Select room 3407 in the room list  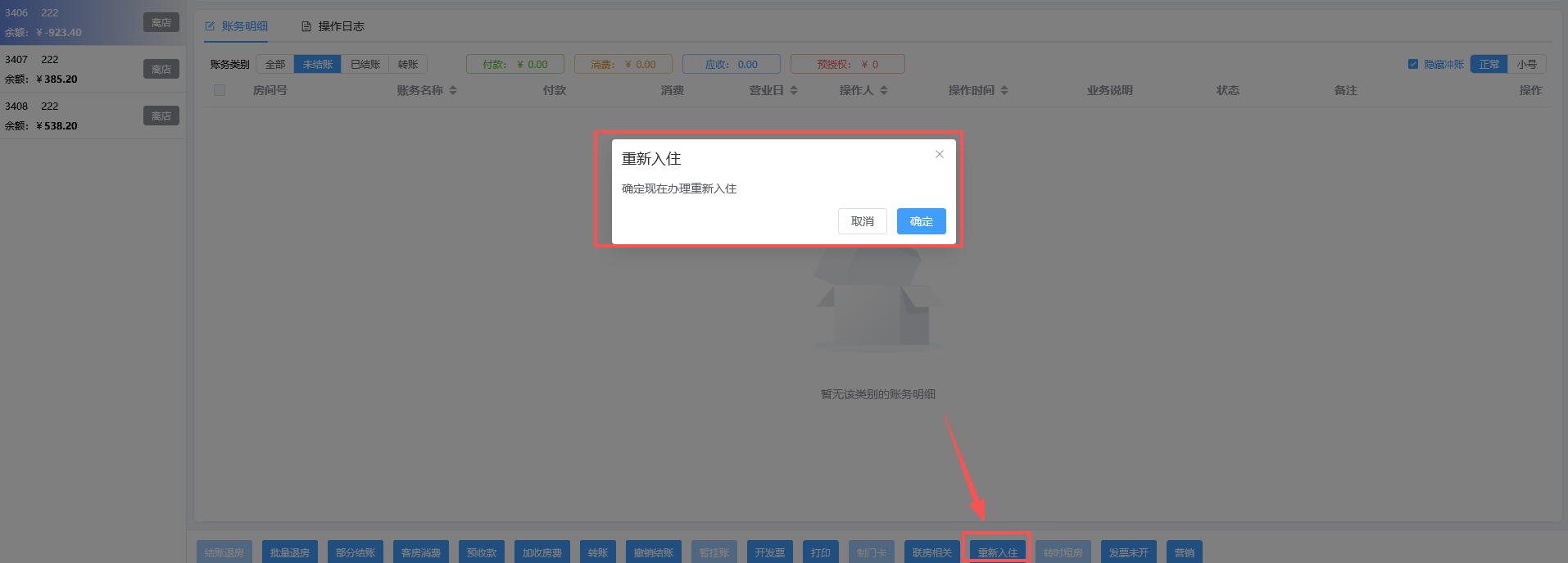pos(93,69)
